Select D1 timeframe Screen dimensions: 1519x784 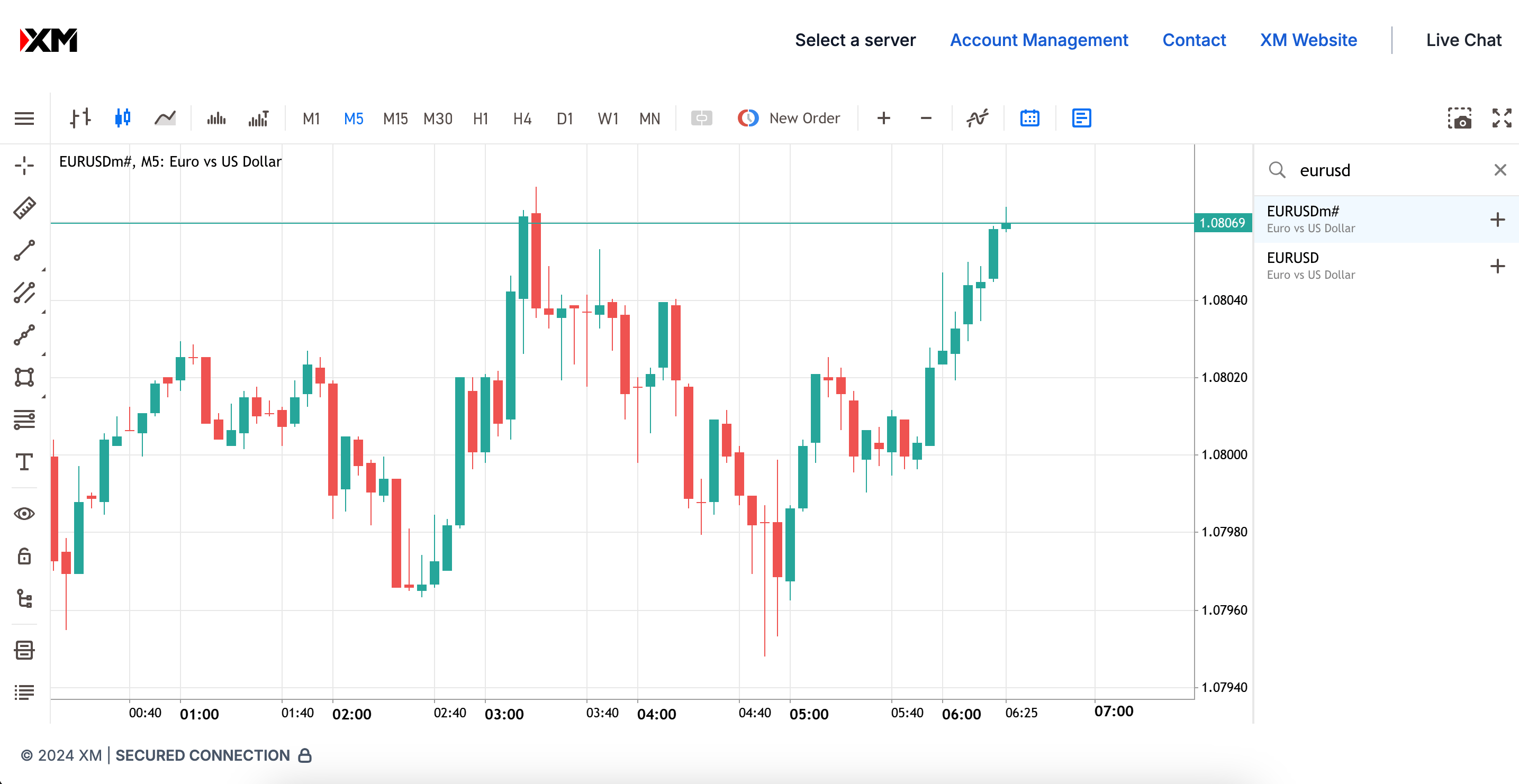(565, 118)
